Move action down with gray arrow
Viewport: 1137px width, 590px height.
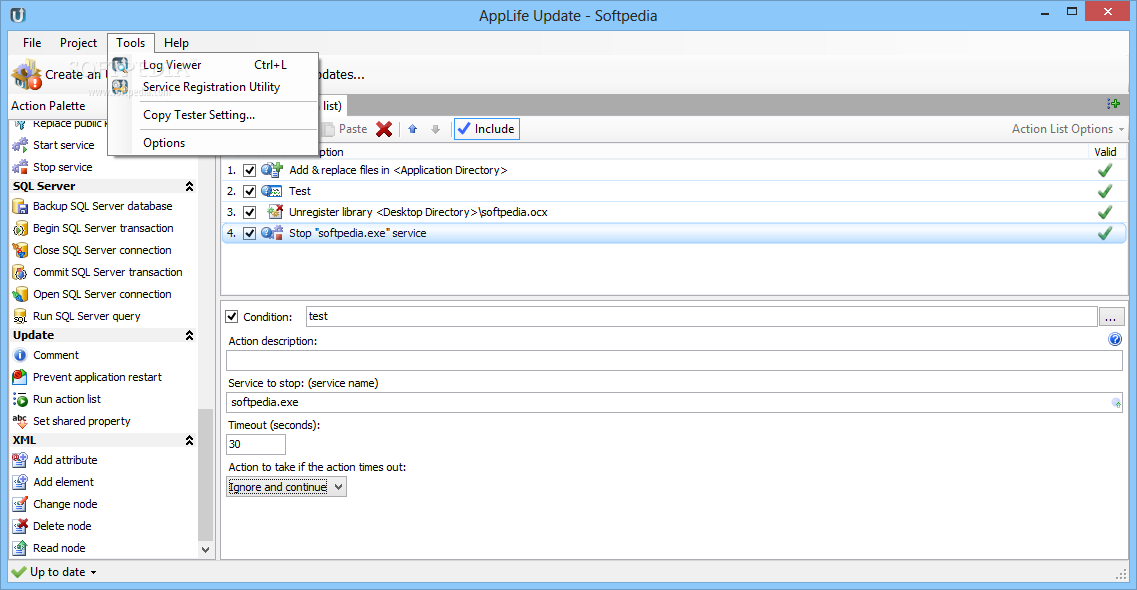[x=435, y=129]
